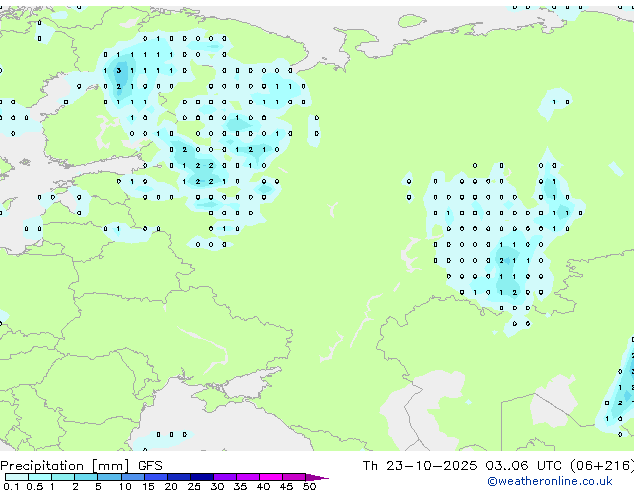Click the "35" legend scale label
Screen dimensions: 634x490
click(x=240, y=486)
